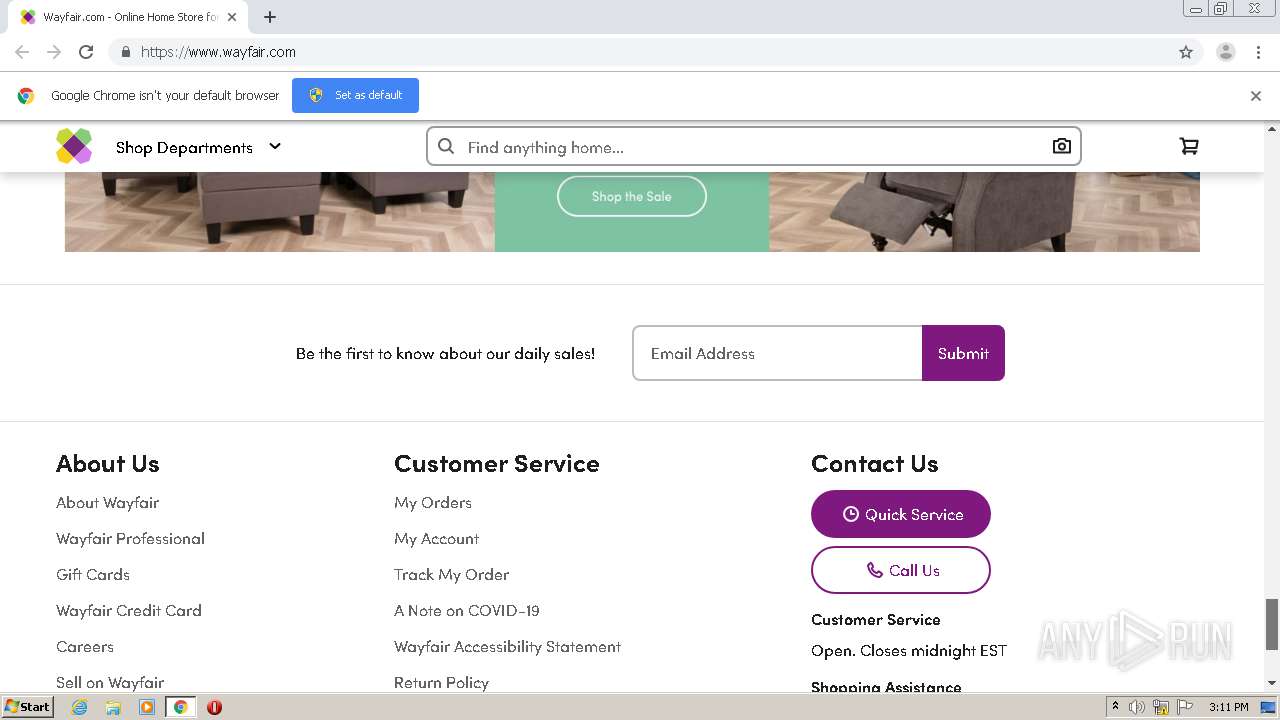Click the network tray icon
The height and width of the screenshot is (720, 1280).
pos(1161,707)
